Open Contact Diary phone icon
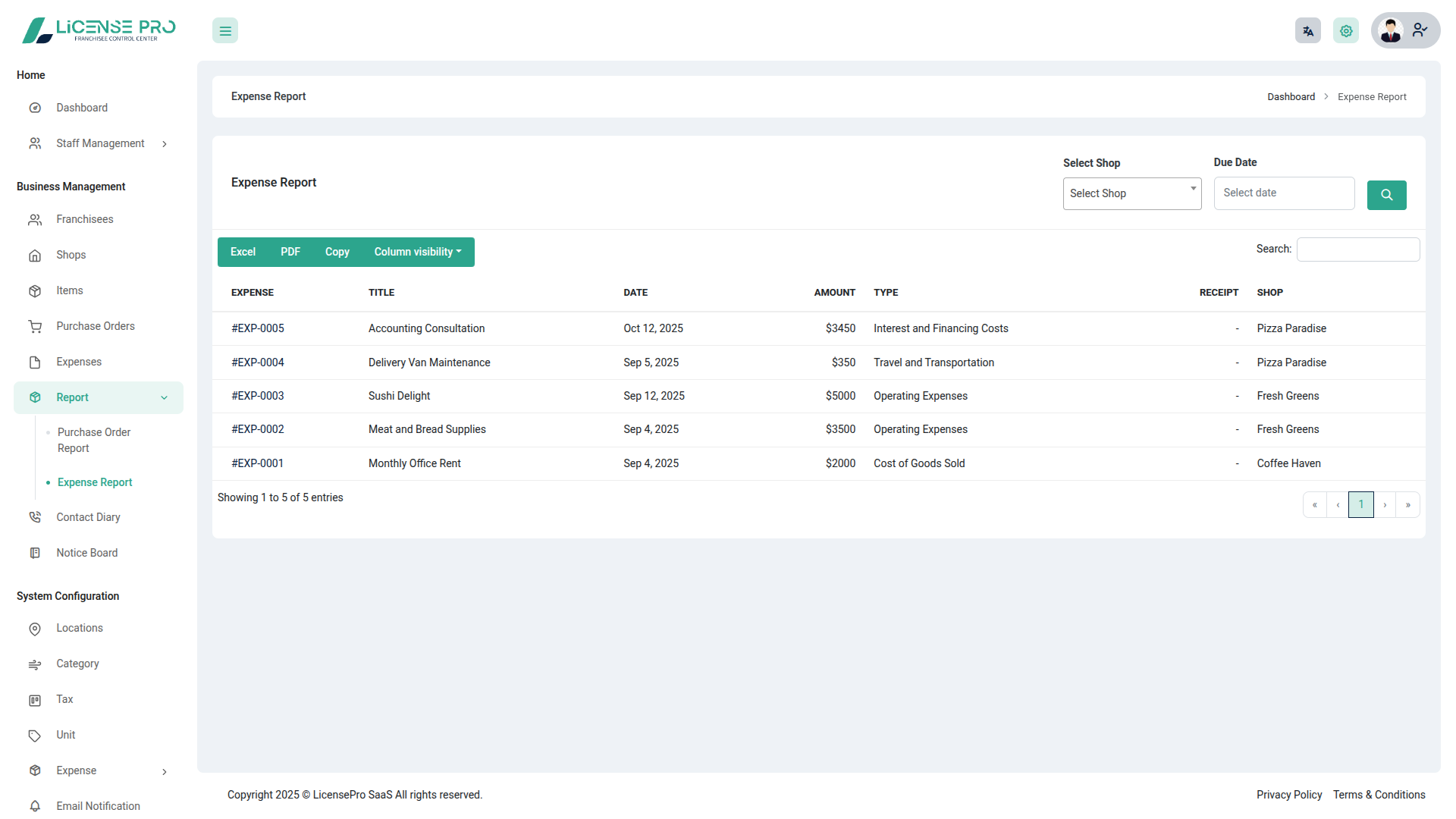This screenshot has width=1456, height=819. [x=35, y=518]
